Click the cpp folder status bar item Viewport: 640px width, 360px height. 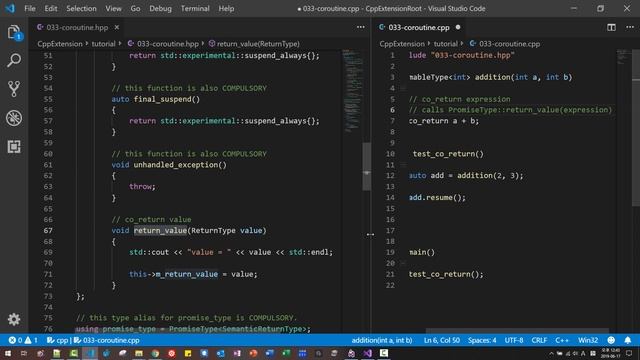coord(57,340)
